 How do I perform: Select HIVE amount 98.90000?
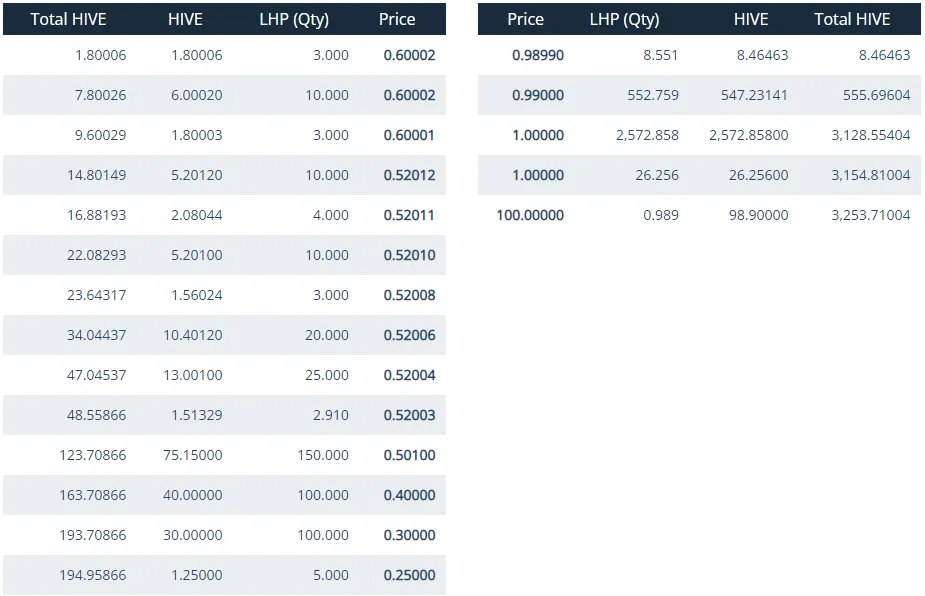[x=758, y=215]
